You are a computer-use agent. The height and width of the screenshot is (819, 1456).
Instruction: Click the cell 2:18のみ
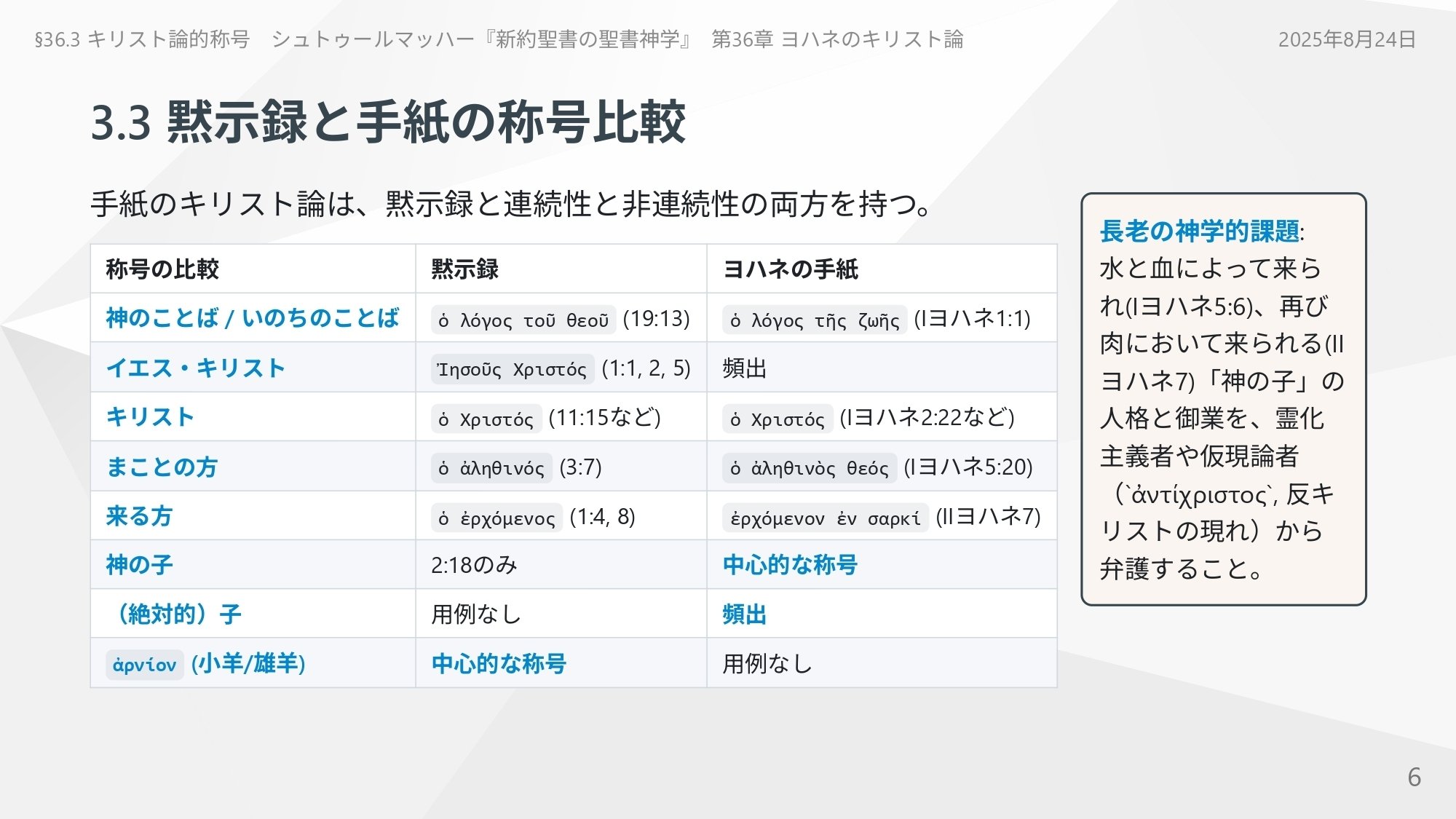click(474, 565)
